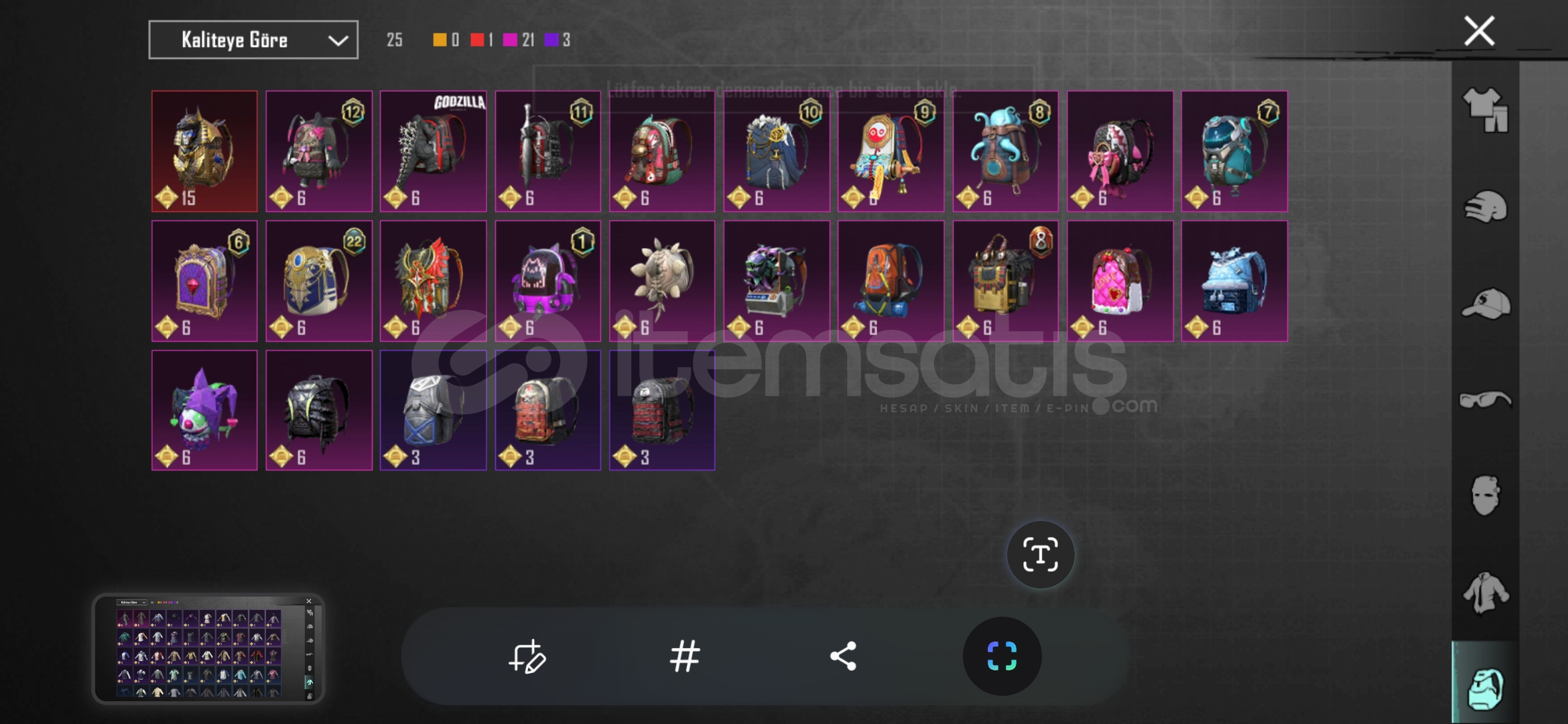Select the glasses category icon
This screenshot has width=1568, height=724.
coord(1485,400)
